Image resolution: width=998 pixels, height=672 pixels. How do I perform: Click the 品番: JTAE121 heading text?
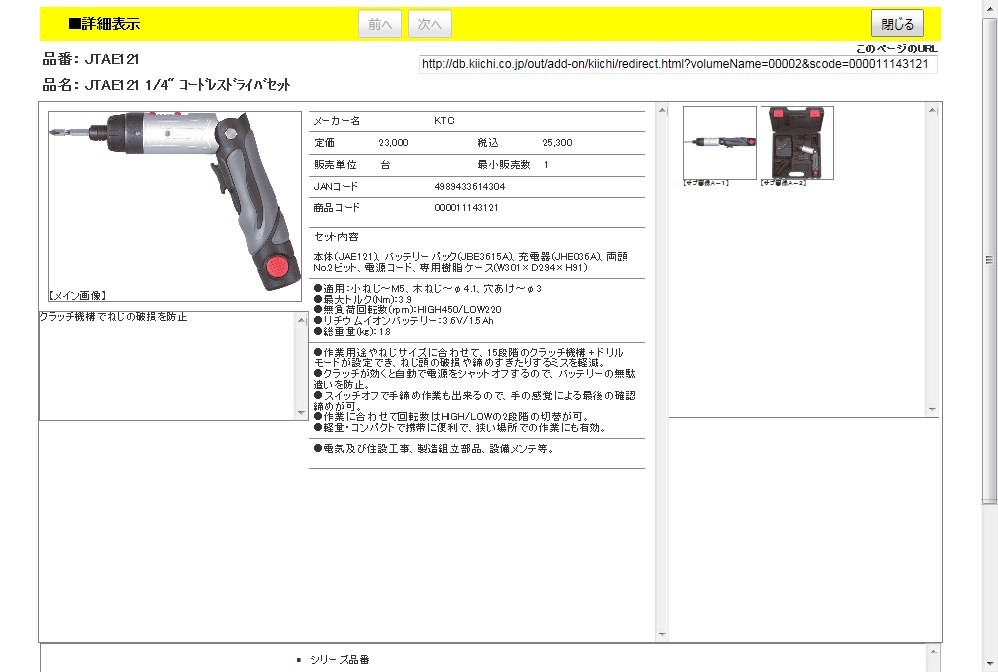tap(90, 59)
